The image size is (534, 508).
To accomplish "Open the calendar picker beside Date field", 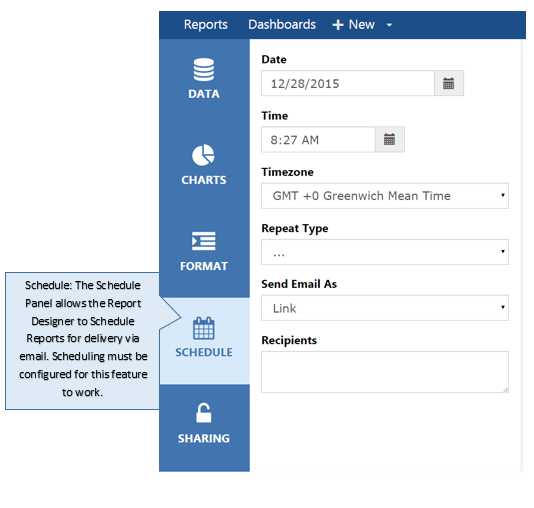I will [449, 83].
